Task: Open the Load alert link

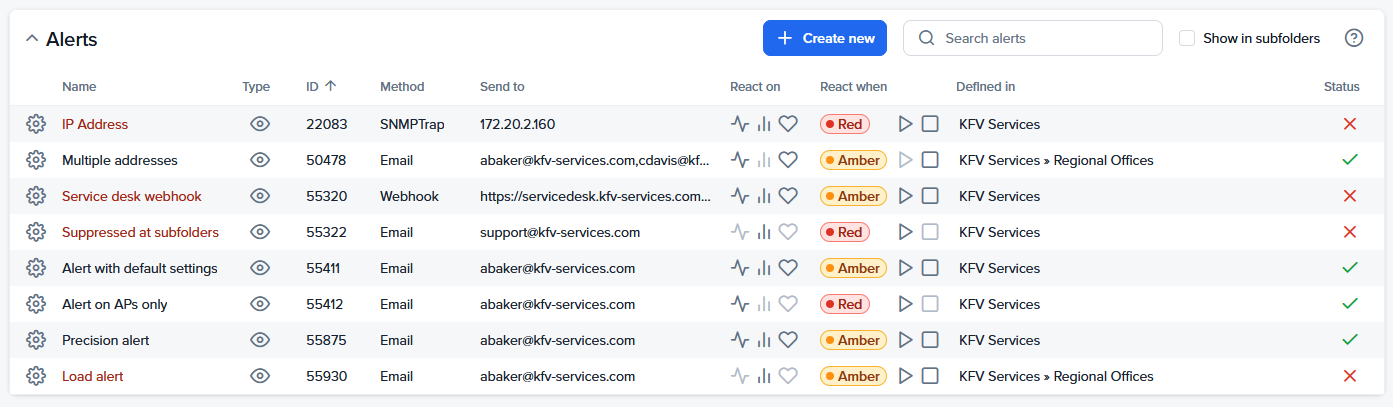Action: [93, 376]
